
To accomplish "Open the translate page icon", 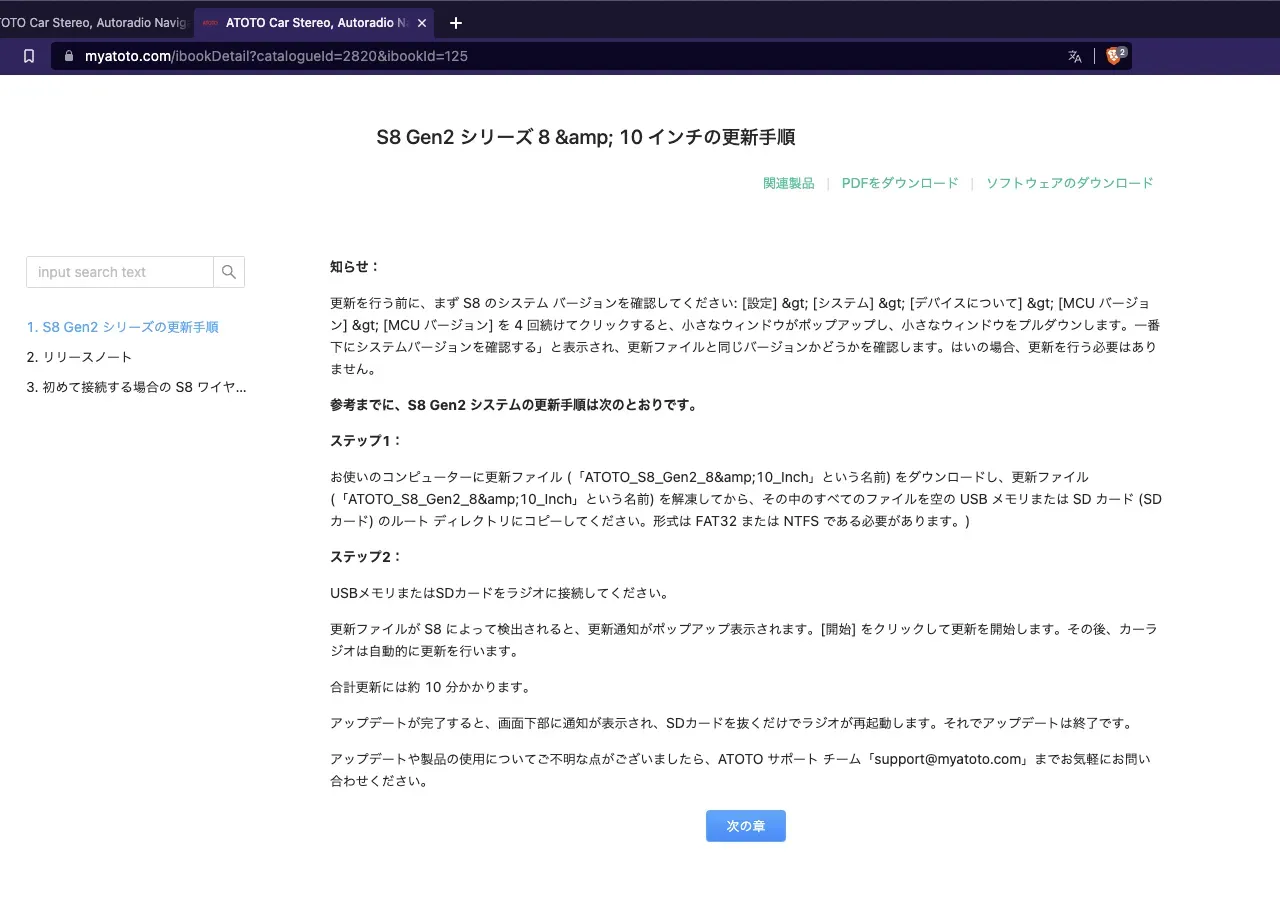I will (1075, 56).
